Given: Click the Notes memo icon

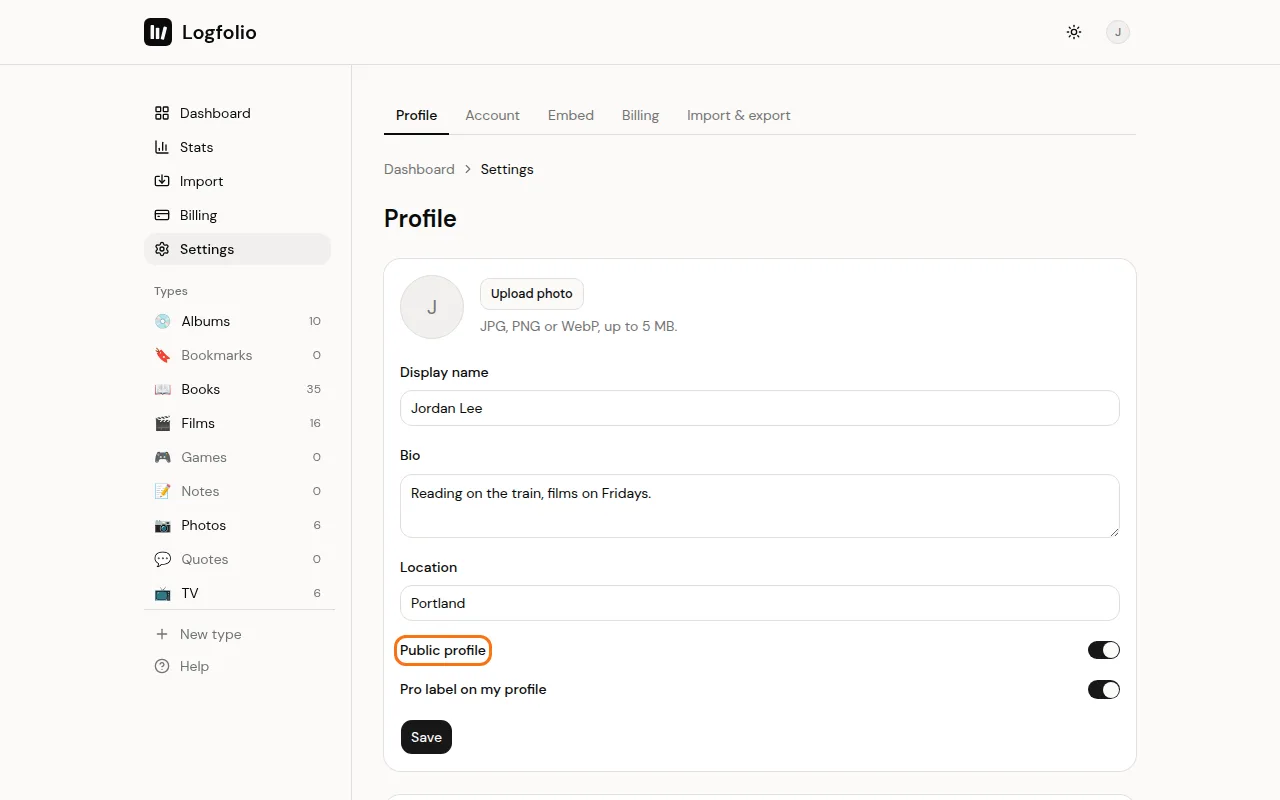Looking at the screenshot, I should 162,491.
